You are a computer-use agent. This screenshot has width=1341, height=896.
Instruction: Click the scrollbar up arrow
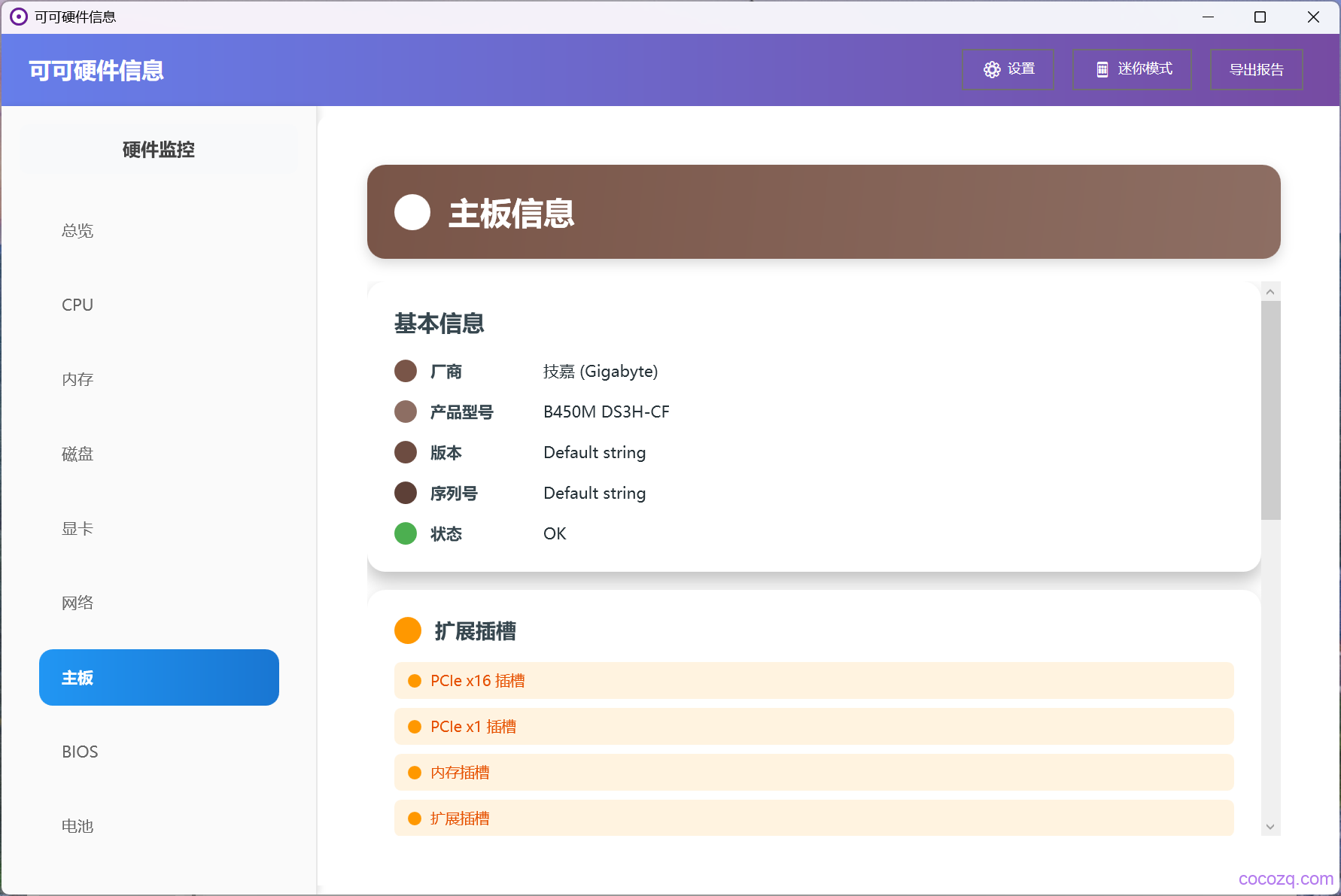pos(1270,292)
